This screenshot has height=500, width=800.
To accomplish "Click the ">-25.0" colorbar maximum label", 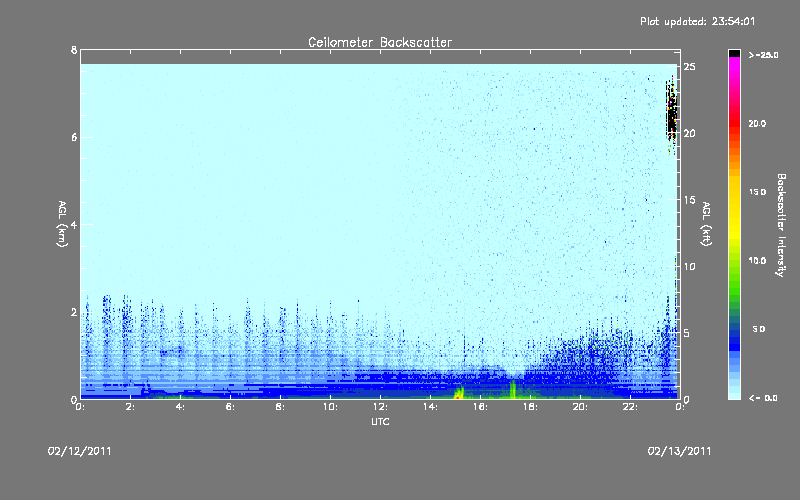I will coord(763,55).
